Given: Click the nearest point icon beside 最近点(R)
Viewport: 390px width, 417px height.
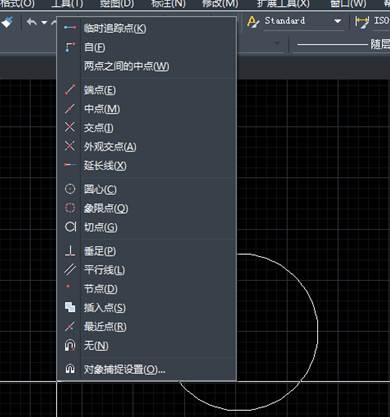Looking at the screenshot, I should pos(70,326).
